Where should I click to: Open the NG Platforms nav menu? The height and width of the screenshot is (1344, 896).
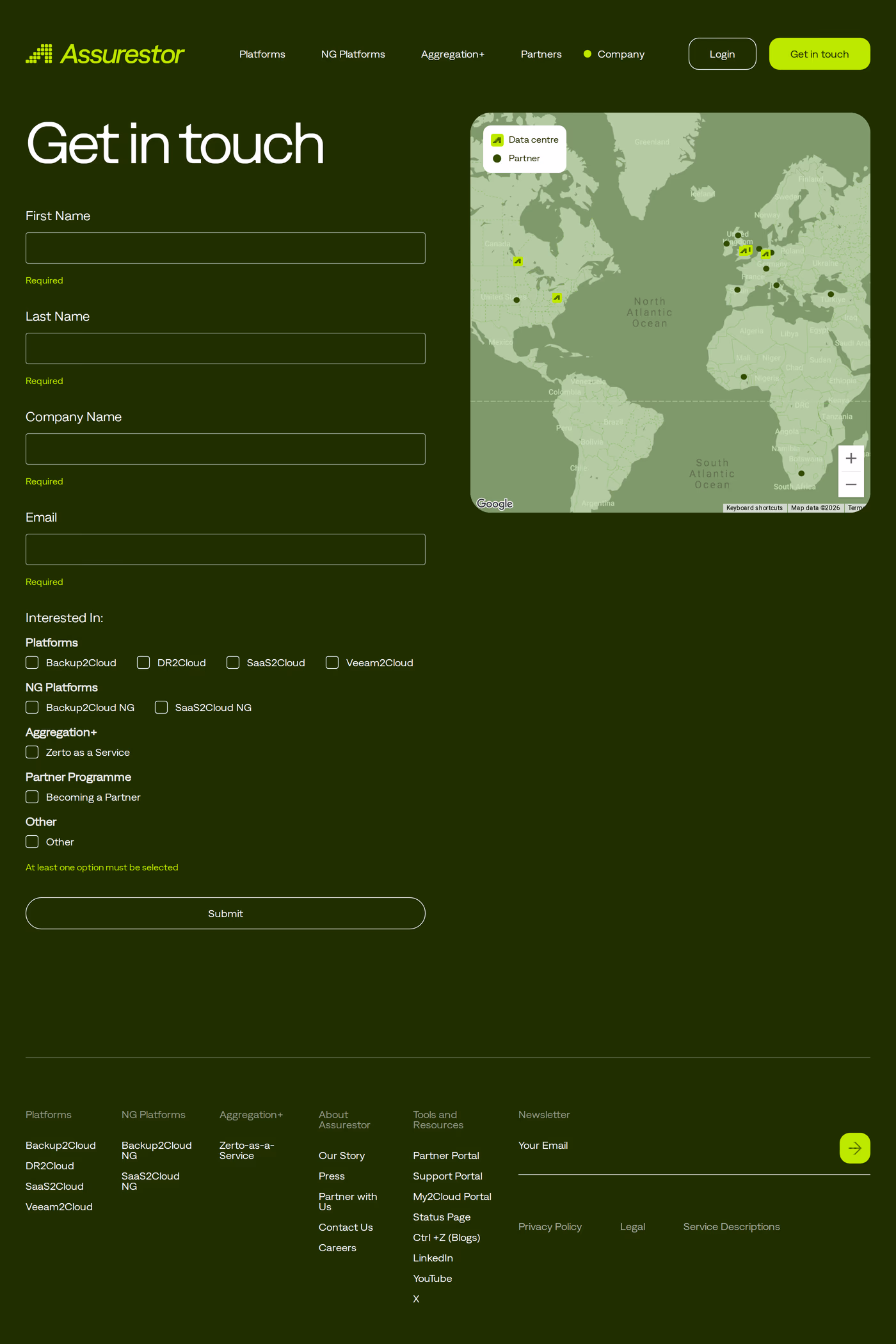pyautogui.click(x=353, y=54)
